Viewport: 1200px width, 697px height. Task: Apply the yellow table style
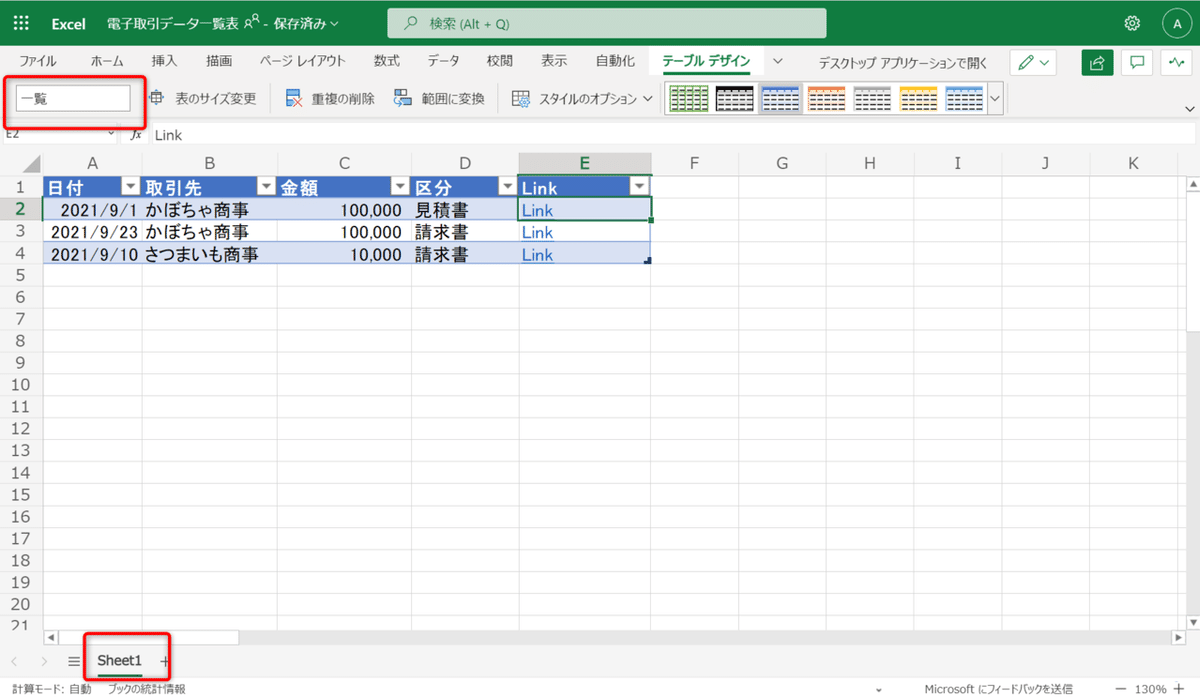(x=918, y=98)
